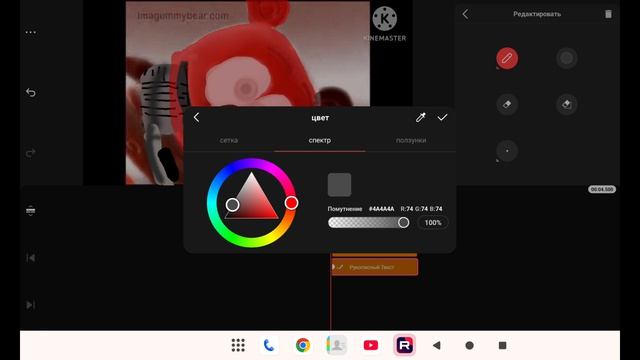This screenshot has height=360, width=640.
Task: Select the Рукописный текст layer clip in timeline
Action: point(375,267)
